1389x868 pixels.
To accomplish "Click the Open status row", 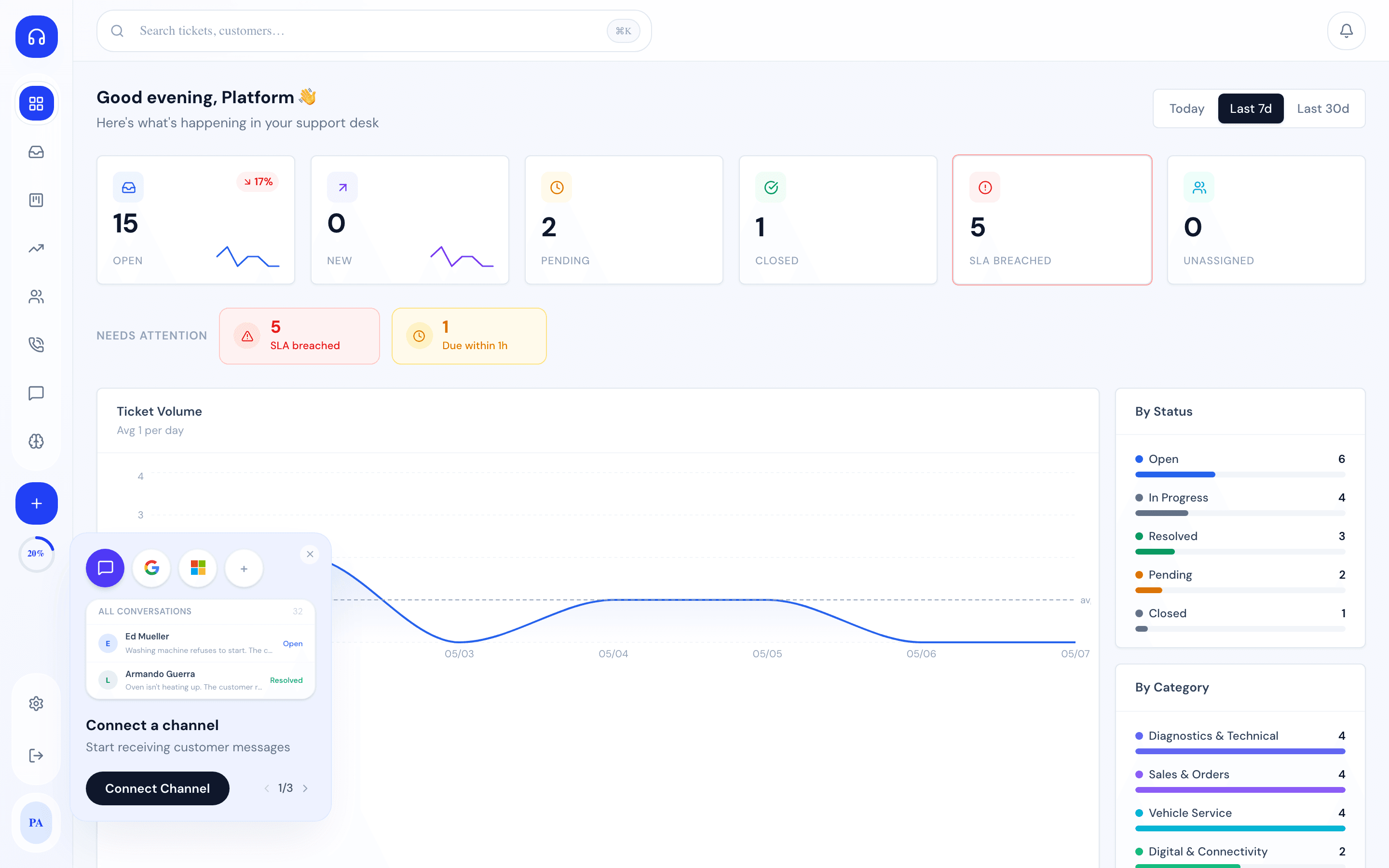I will click(x=1240, y=465).
